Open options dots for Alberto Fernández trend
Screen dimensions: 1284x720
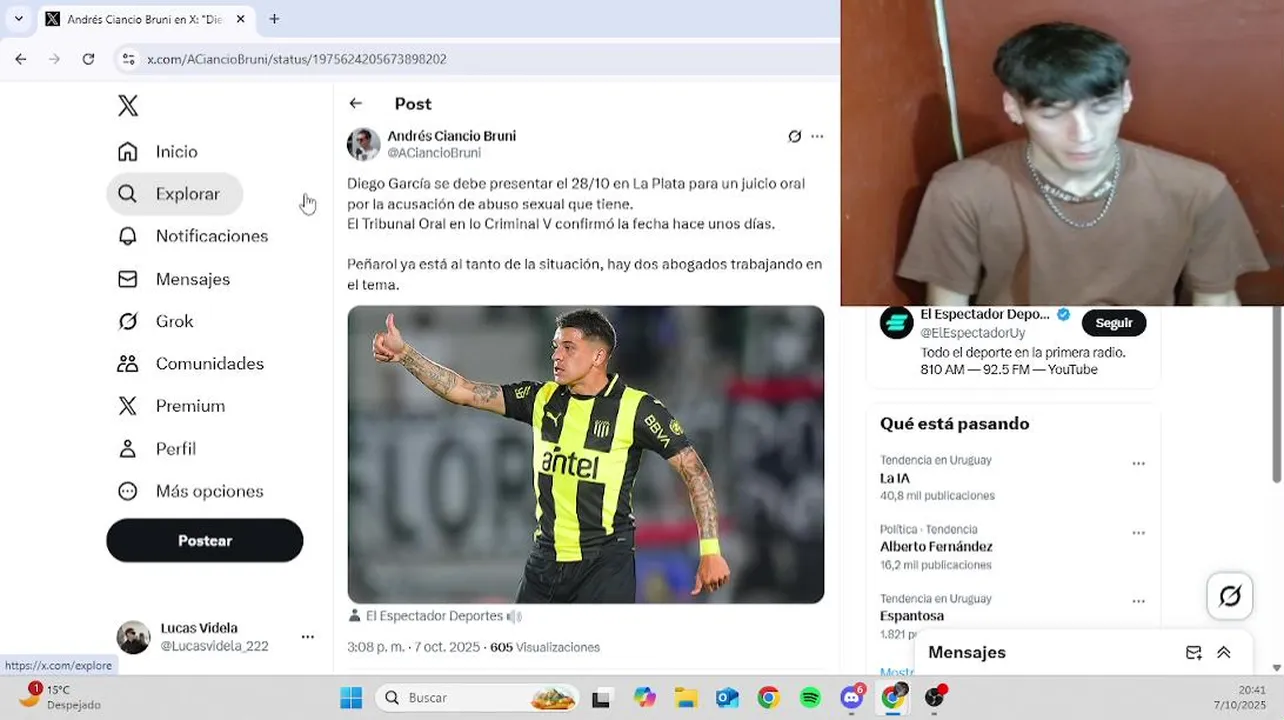tap(1138, 533)
